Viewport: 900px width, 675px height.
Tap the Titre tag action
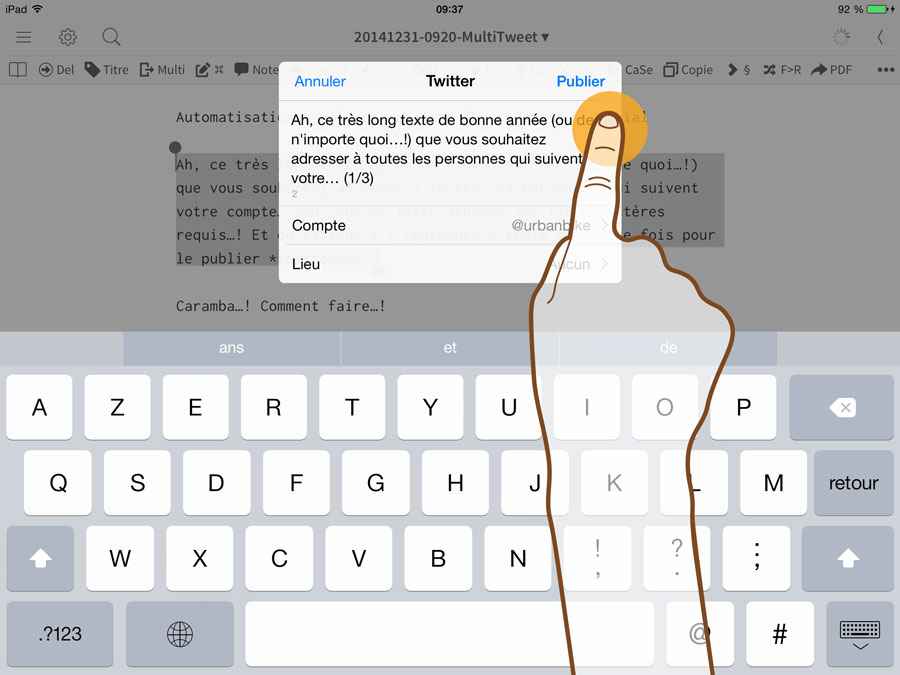click(x=107, y=70)
